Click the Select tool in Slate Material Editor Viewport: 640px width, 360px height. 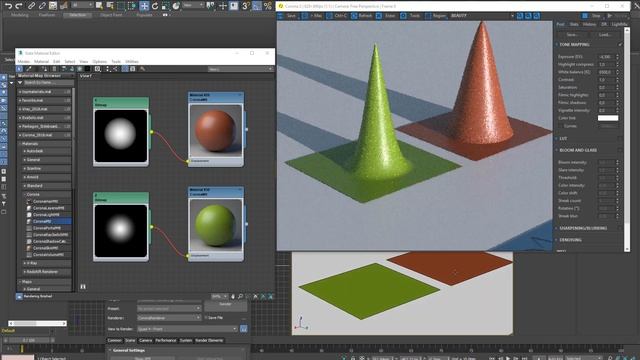[x=19, y=69]
